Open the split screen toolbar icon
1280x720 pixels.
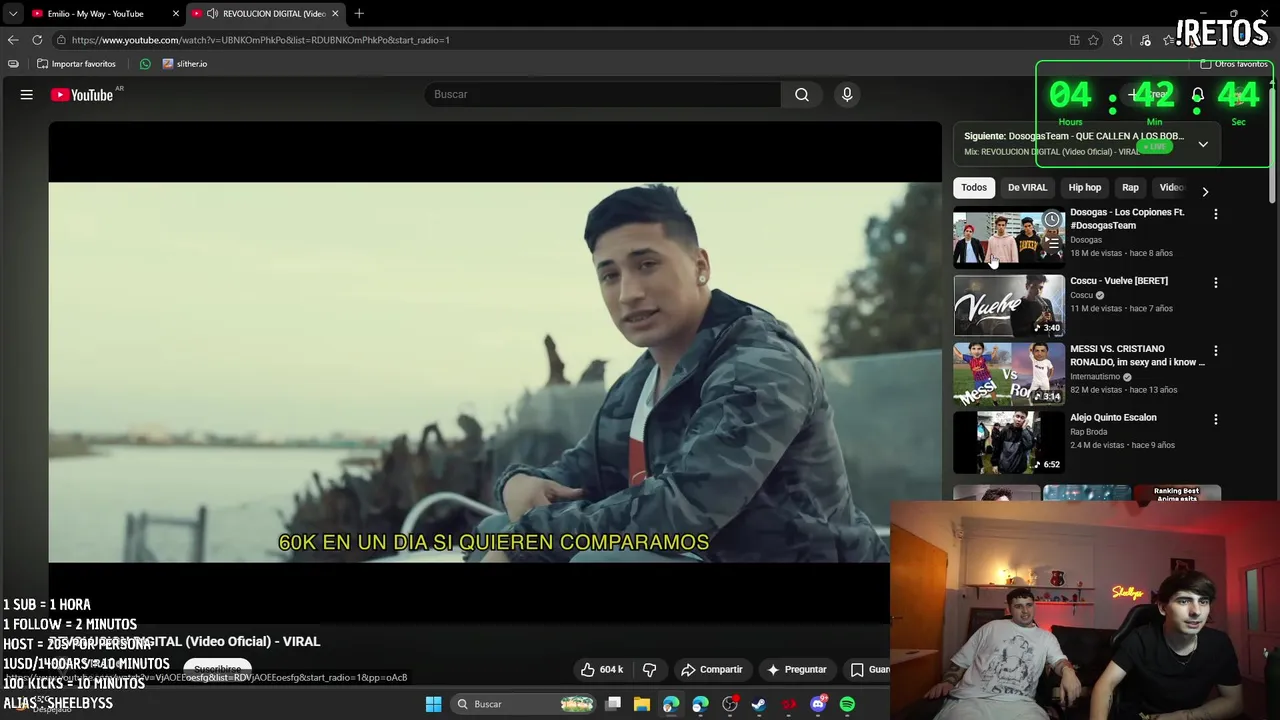[1074, 40]
